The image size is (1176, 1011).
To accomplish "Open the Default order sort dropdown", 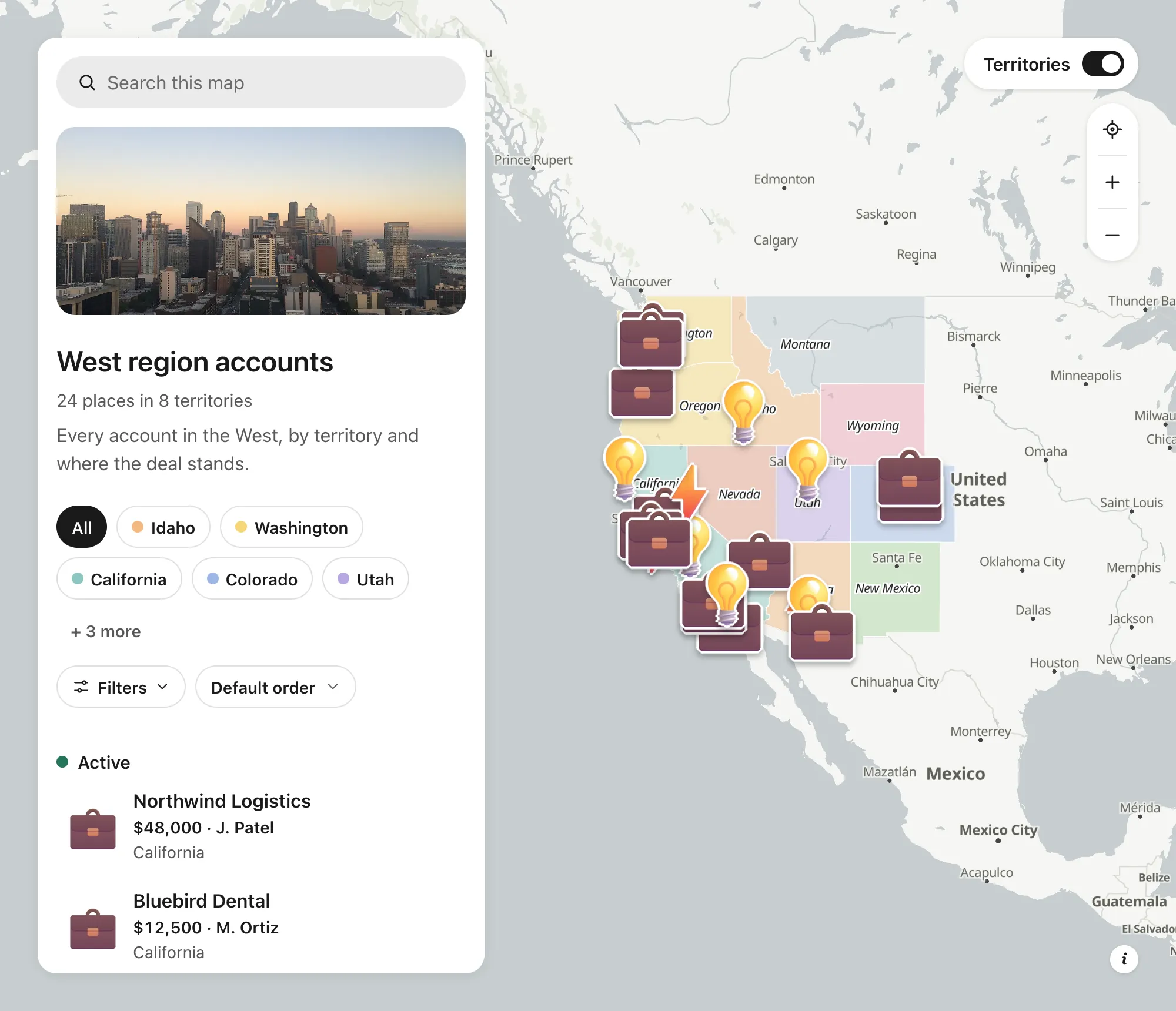I will coord(276,687).
